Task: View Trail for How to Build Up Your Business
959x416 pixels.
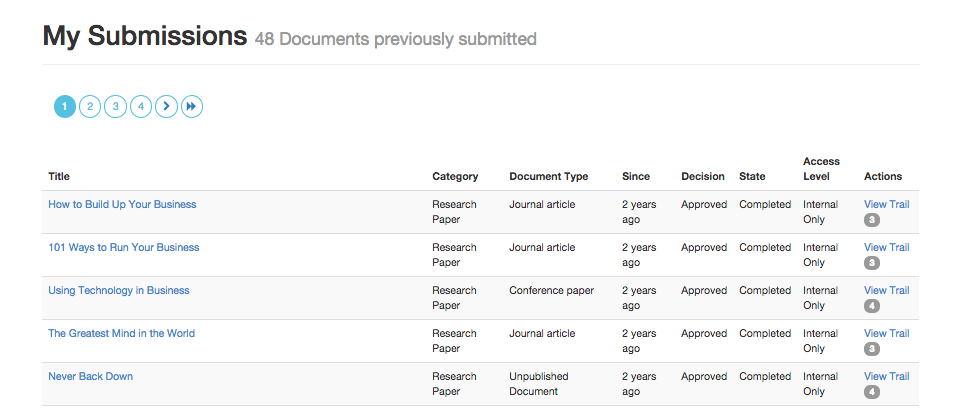Action: 887,204
